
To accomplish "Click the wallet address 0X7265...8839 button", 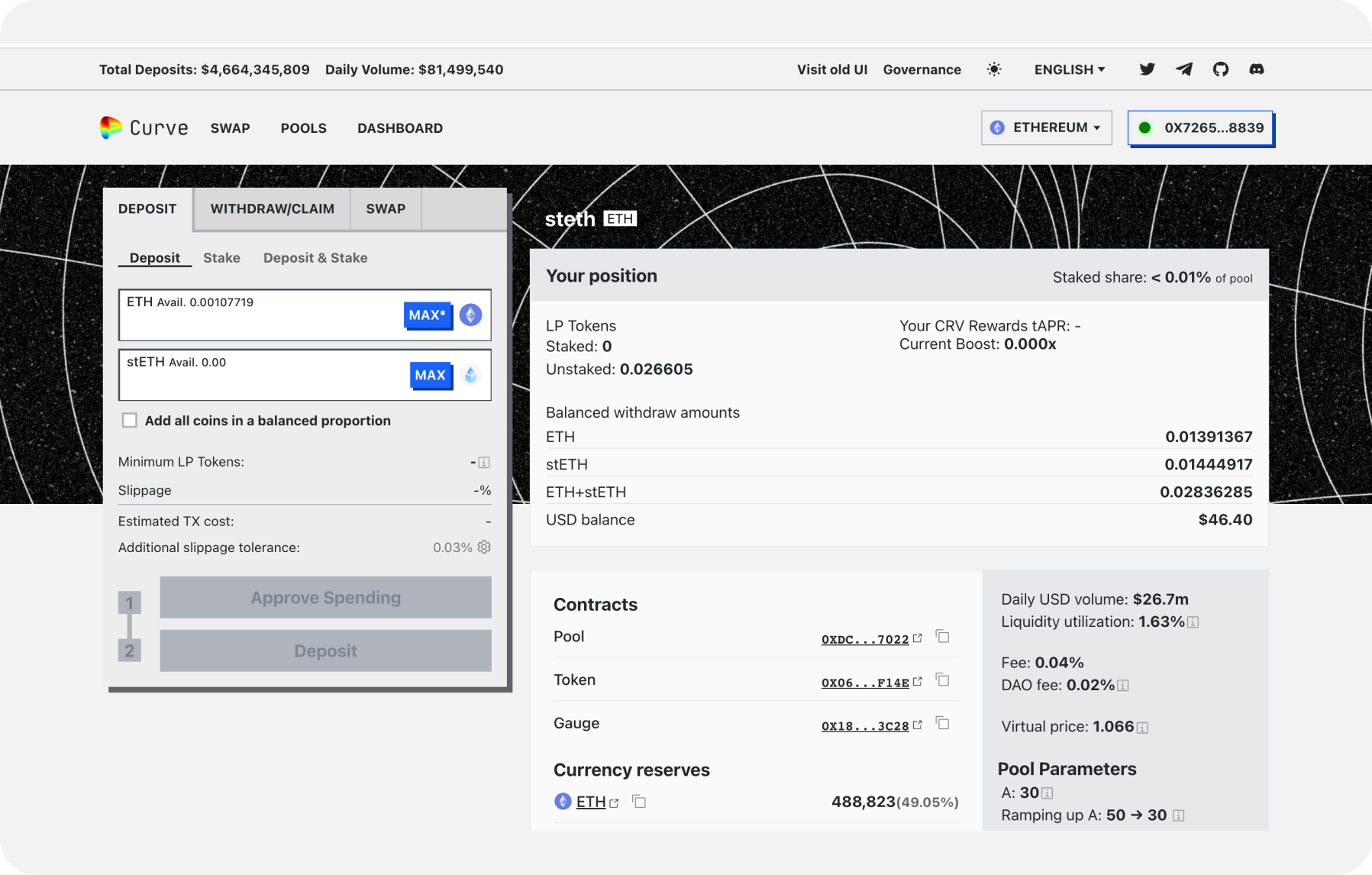I will (x=1200, y=128).
